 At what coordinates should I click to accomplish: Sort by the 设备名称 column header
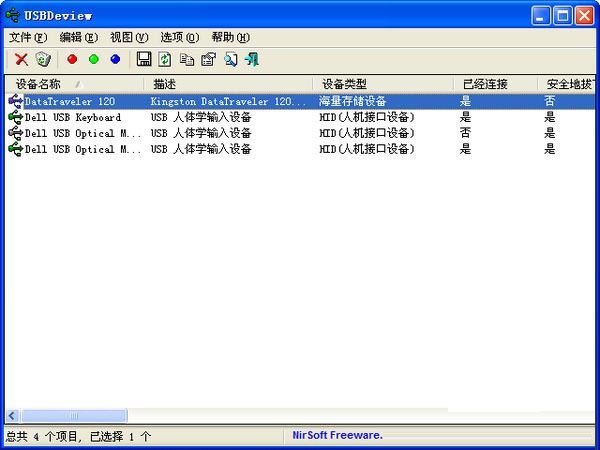40,84
